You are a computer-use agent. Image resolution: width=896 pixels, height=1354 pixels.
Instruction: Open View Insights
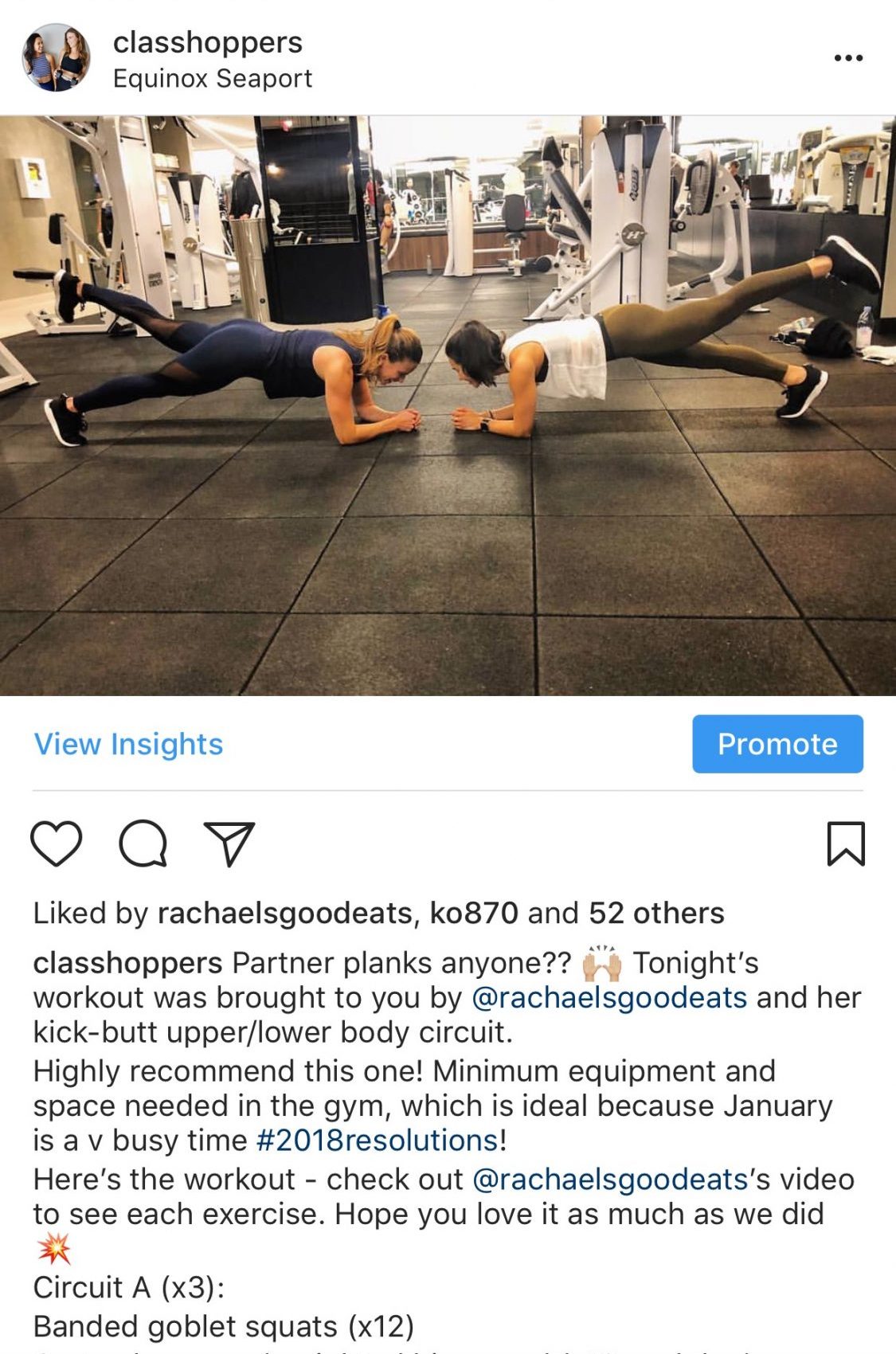128,744
